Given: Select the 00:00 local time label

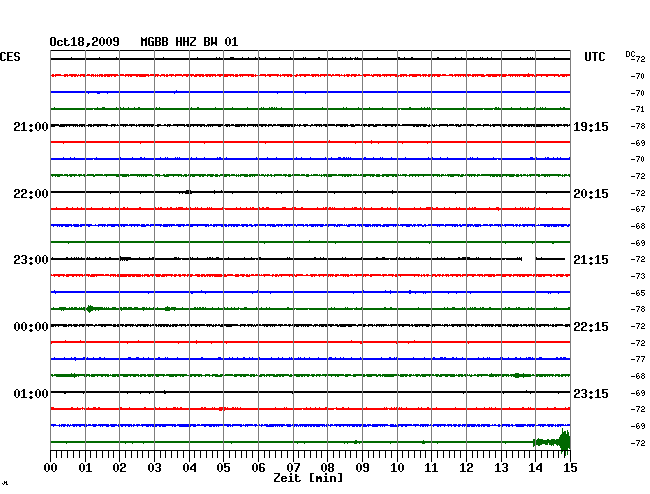Looking at the screenshot, I should pos(31,327).
